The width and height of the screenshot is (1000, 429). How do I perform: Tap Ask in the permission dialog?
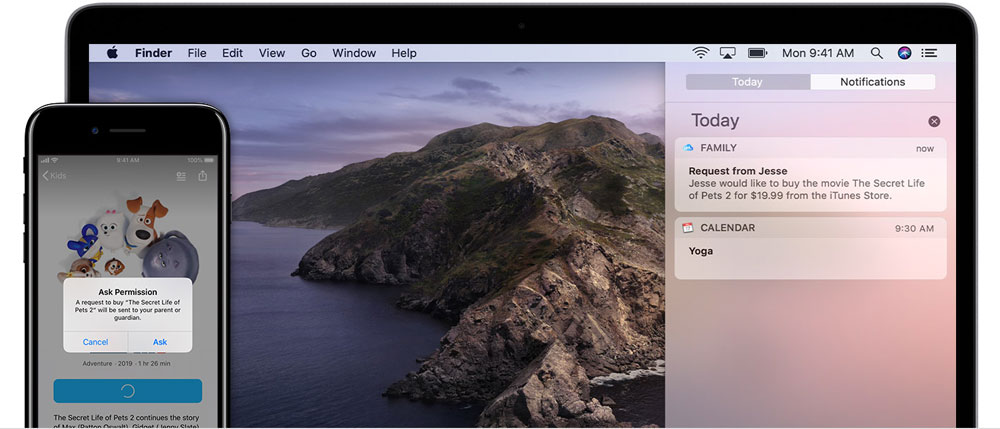pos(160,342)
